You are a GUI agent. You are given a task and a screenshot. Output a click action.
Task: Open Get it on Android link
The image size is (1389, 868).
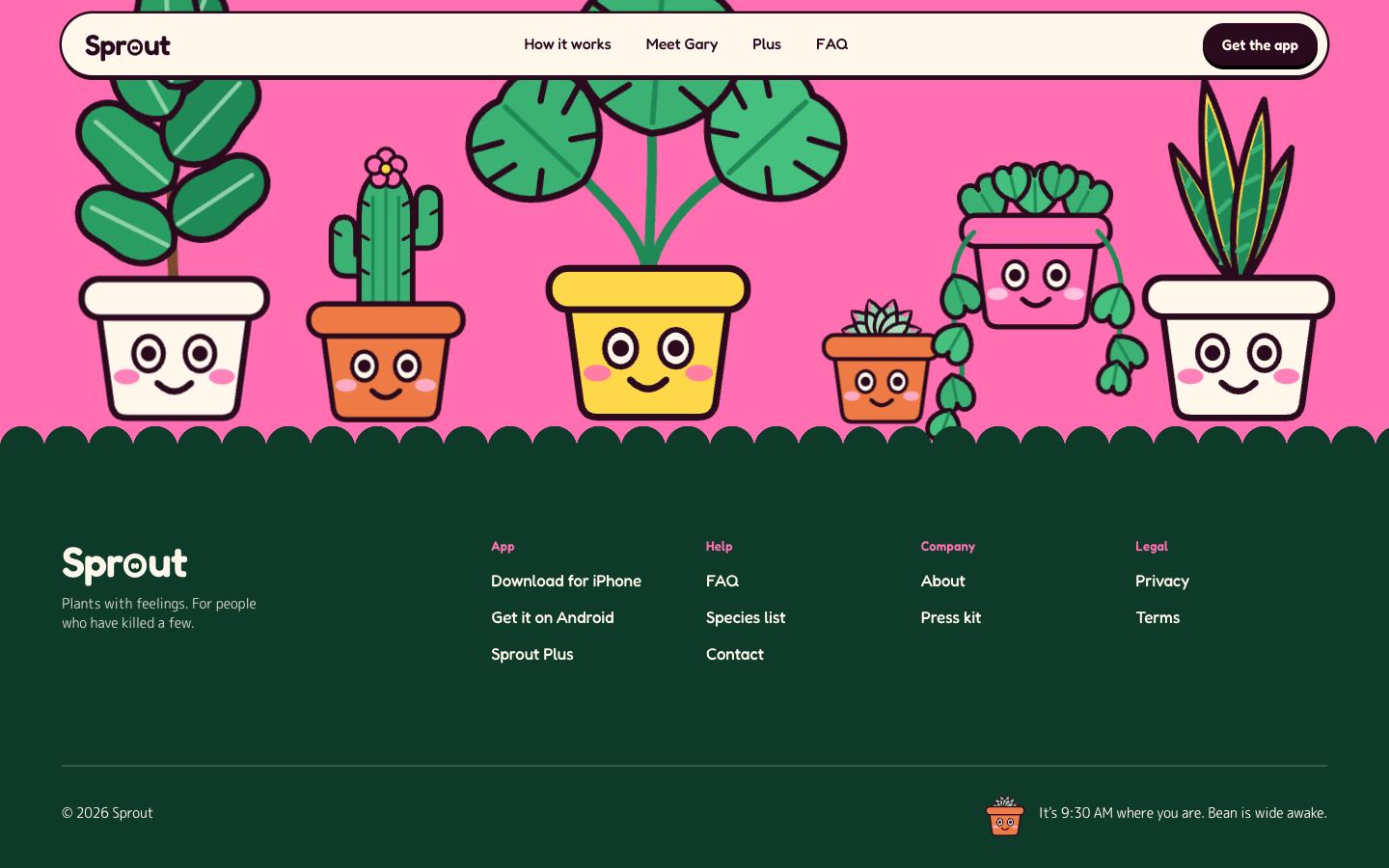click(553, 617)
